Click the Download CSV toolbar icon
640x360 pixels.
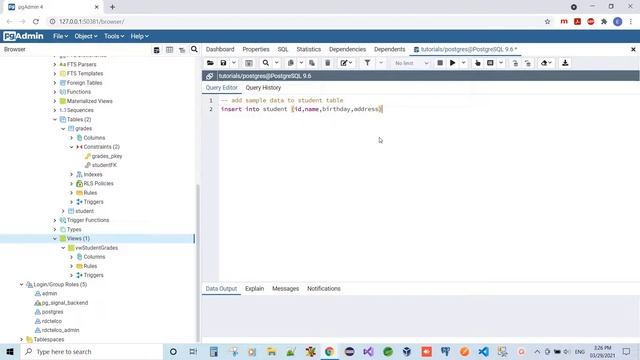tap(565, 63)
